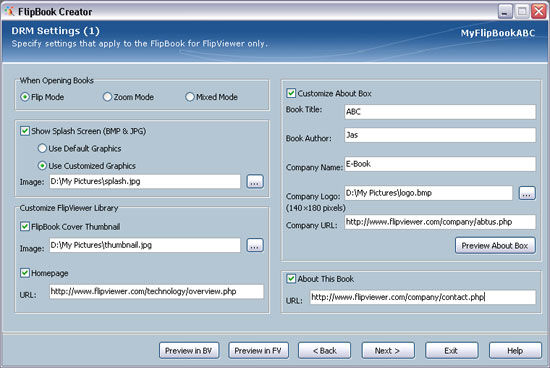Browse for company logo file
550x368 pixels.
(x=527, y=193)
